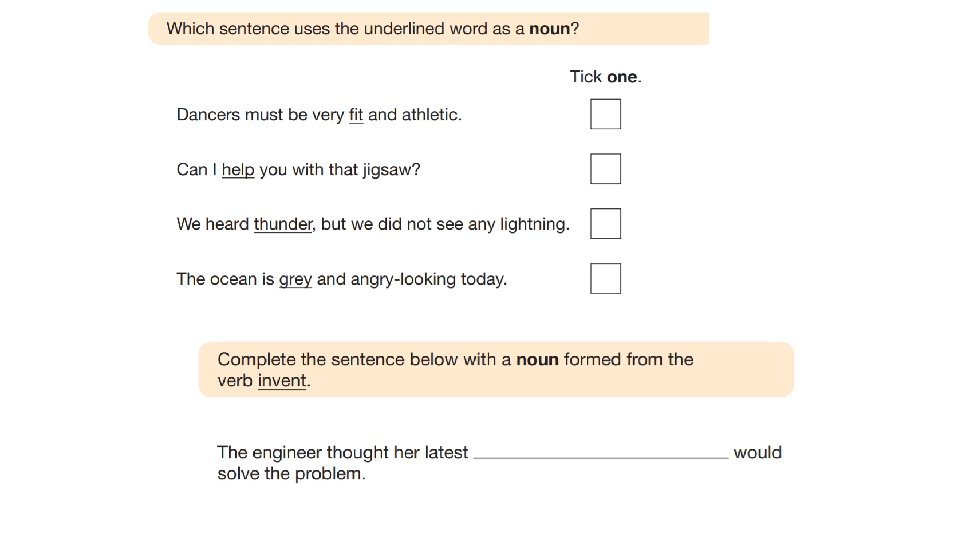Click the underlined word 'thunder'
960x540 pixels.
(283, 224)
